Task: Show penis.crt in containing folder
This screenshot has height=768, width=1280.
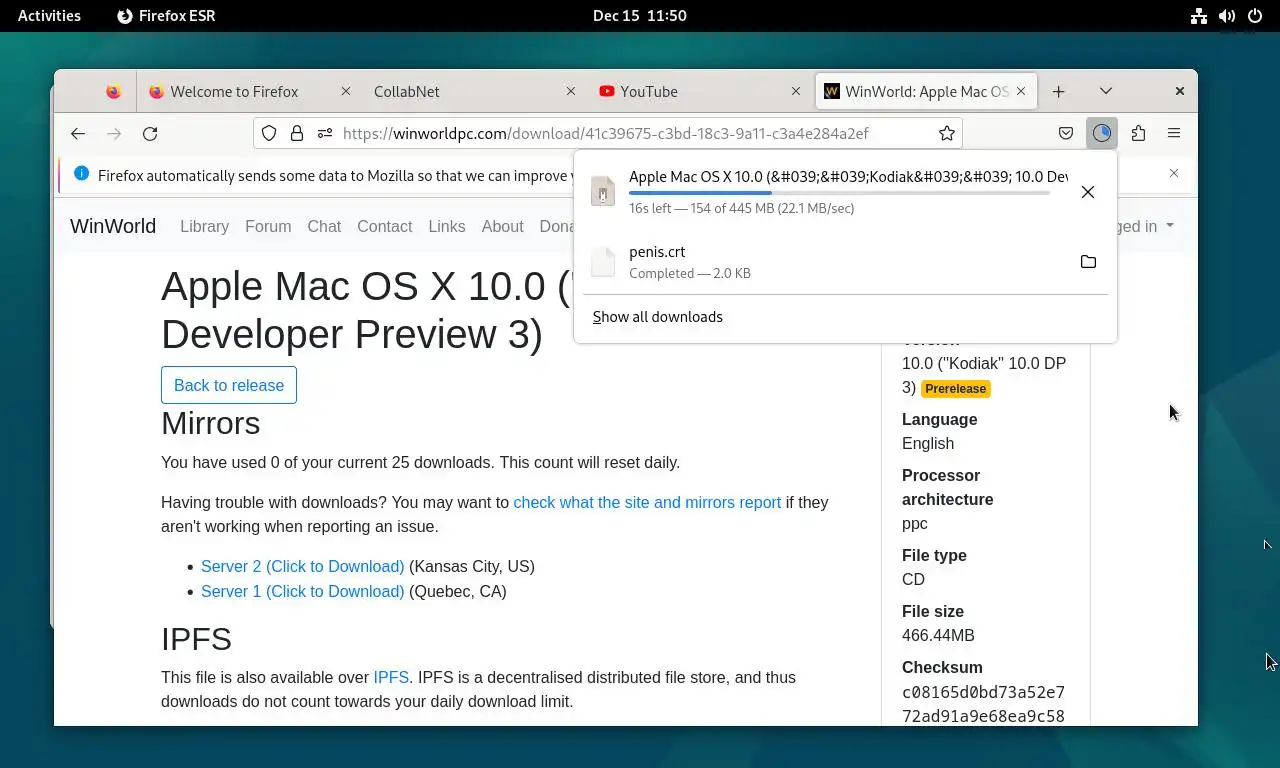Action: (x=1088, y=262)
